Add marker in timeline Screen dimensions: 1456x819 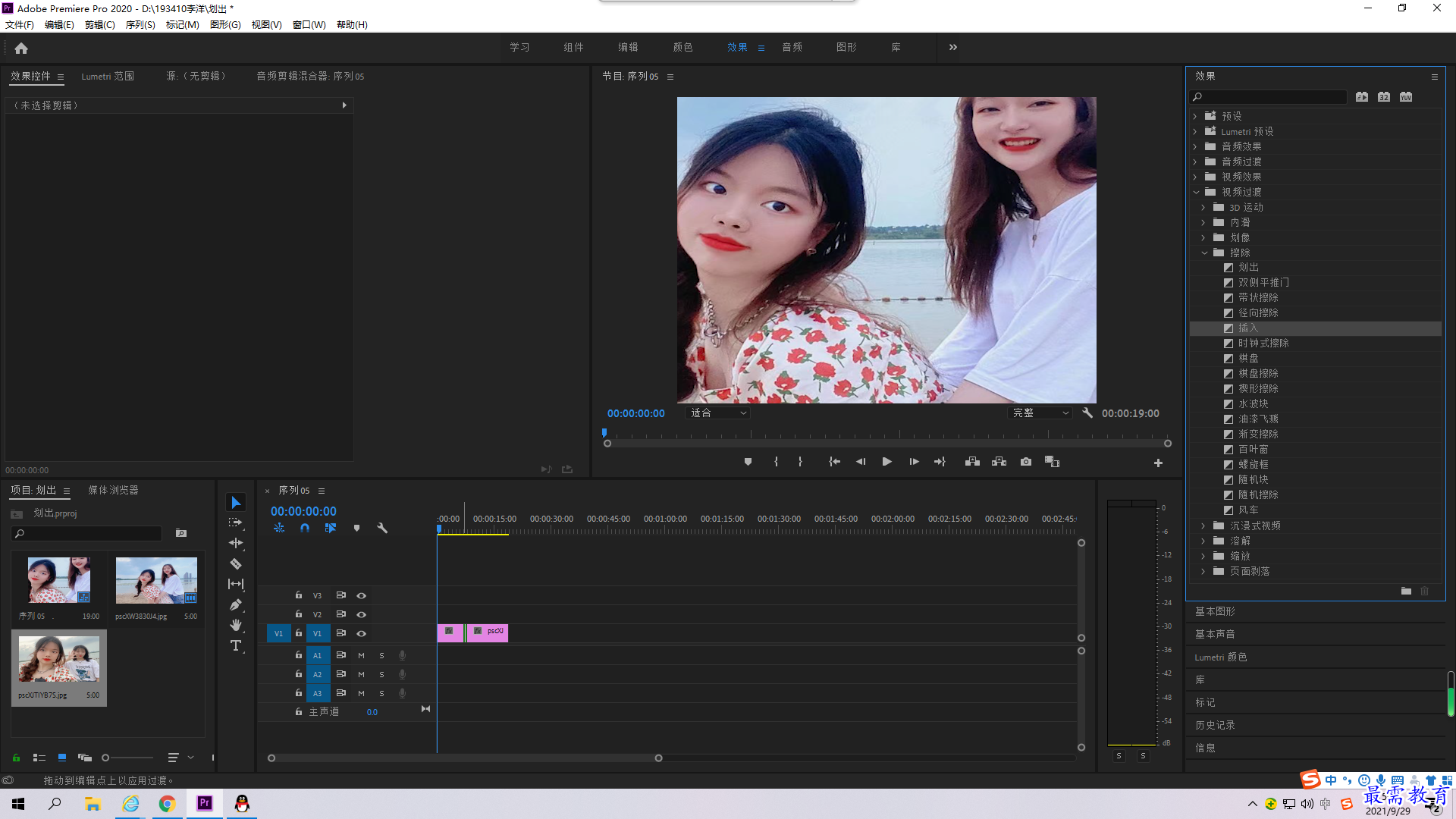(356, 528)
